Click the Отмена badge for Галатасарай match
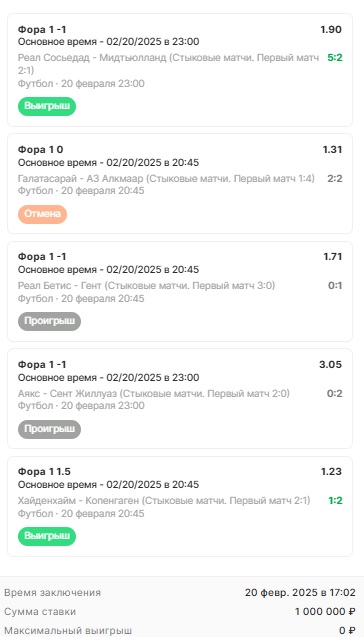364x637 pixels. [42, 214]
